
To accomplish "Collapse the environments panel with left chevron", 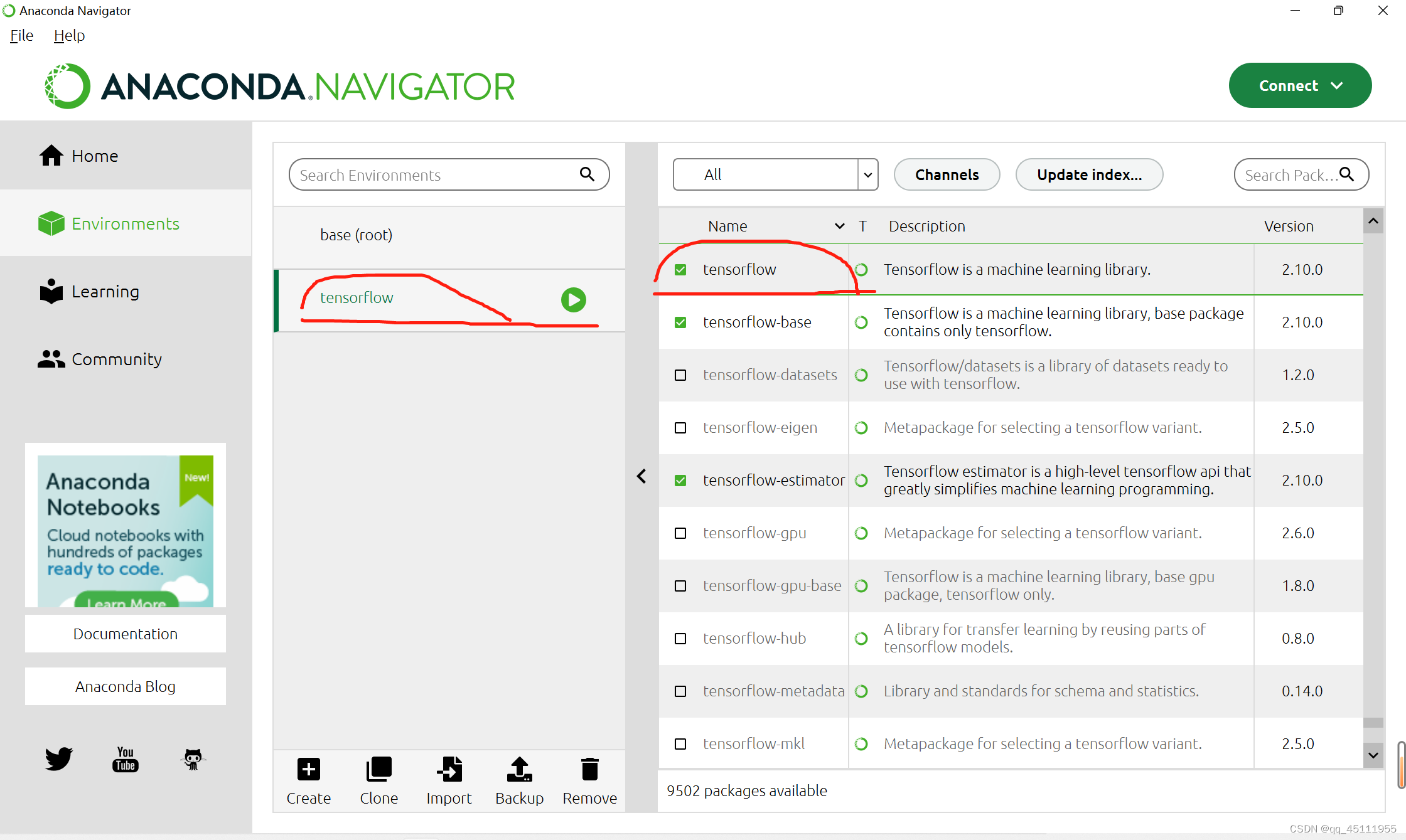I will [641, 476].
